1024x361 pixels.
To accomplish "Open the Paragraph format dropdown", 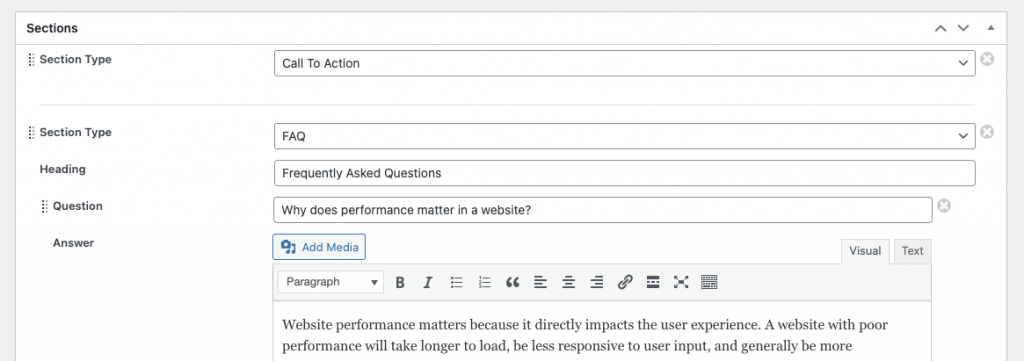I will pos(331,282).
